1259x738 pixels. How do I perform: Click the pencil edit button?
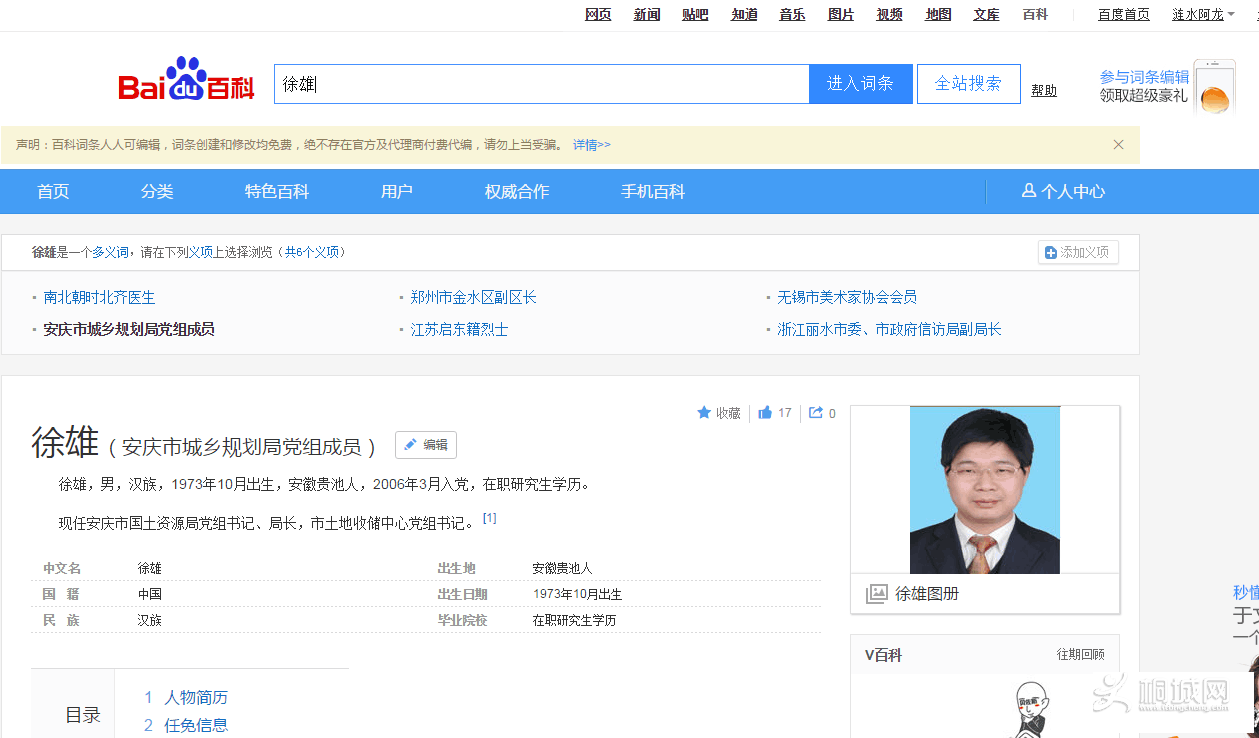[426, 445]
